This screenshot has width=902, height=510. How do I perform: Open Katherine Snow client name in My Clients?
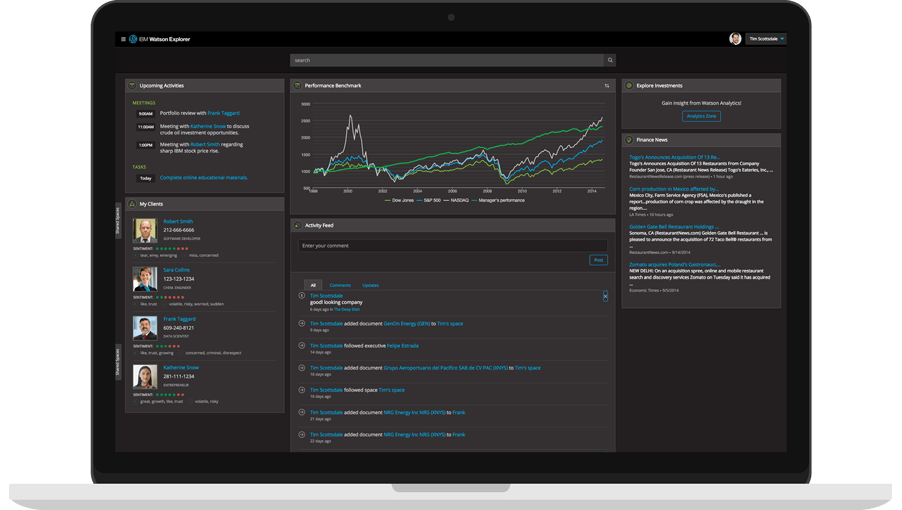click(181, 367)
